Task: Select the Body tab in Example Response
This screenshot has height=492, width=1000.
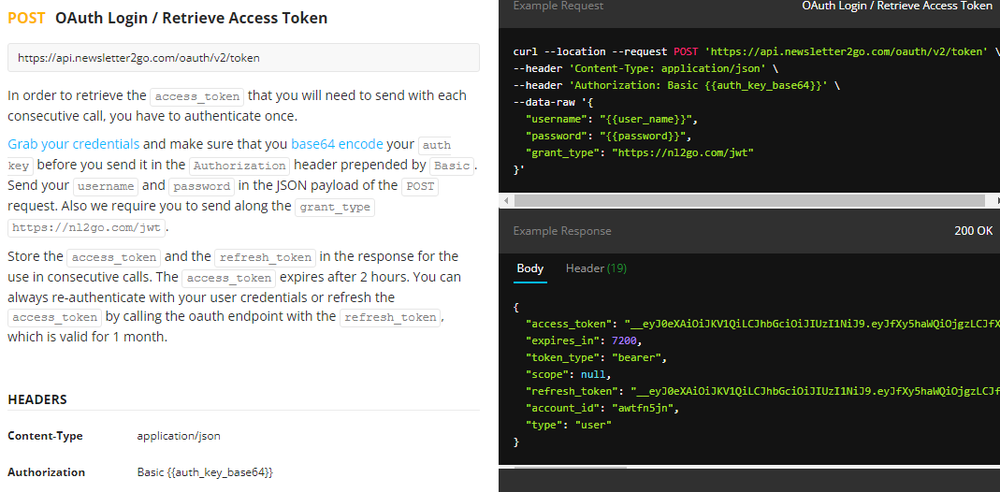Action: coord(530,269)
